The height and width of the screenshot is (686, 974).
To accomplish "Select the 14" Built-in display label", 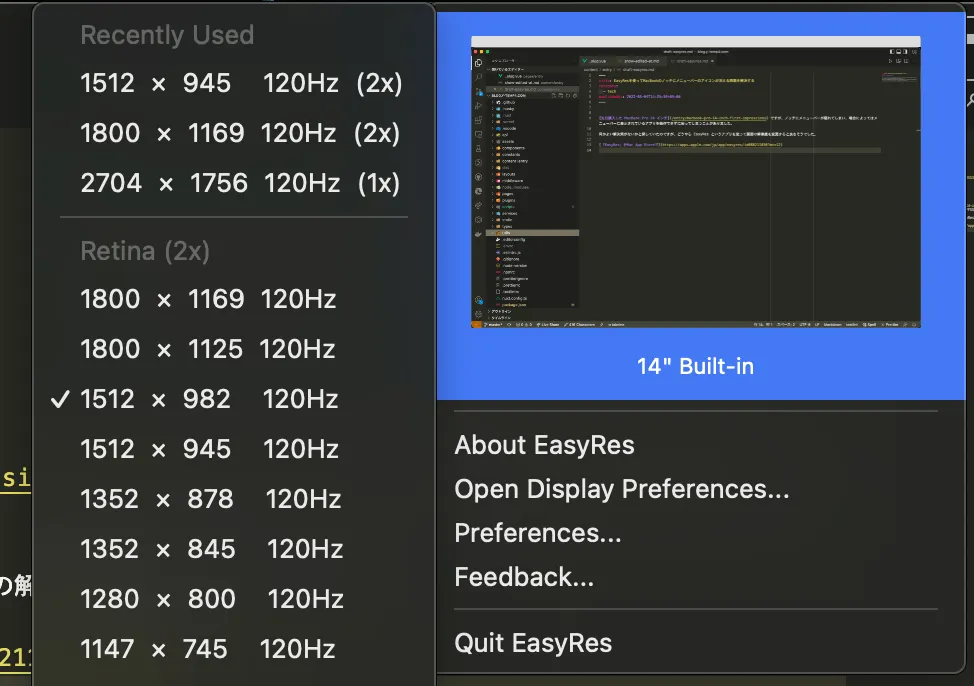I will click(695, 366).
